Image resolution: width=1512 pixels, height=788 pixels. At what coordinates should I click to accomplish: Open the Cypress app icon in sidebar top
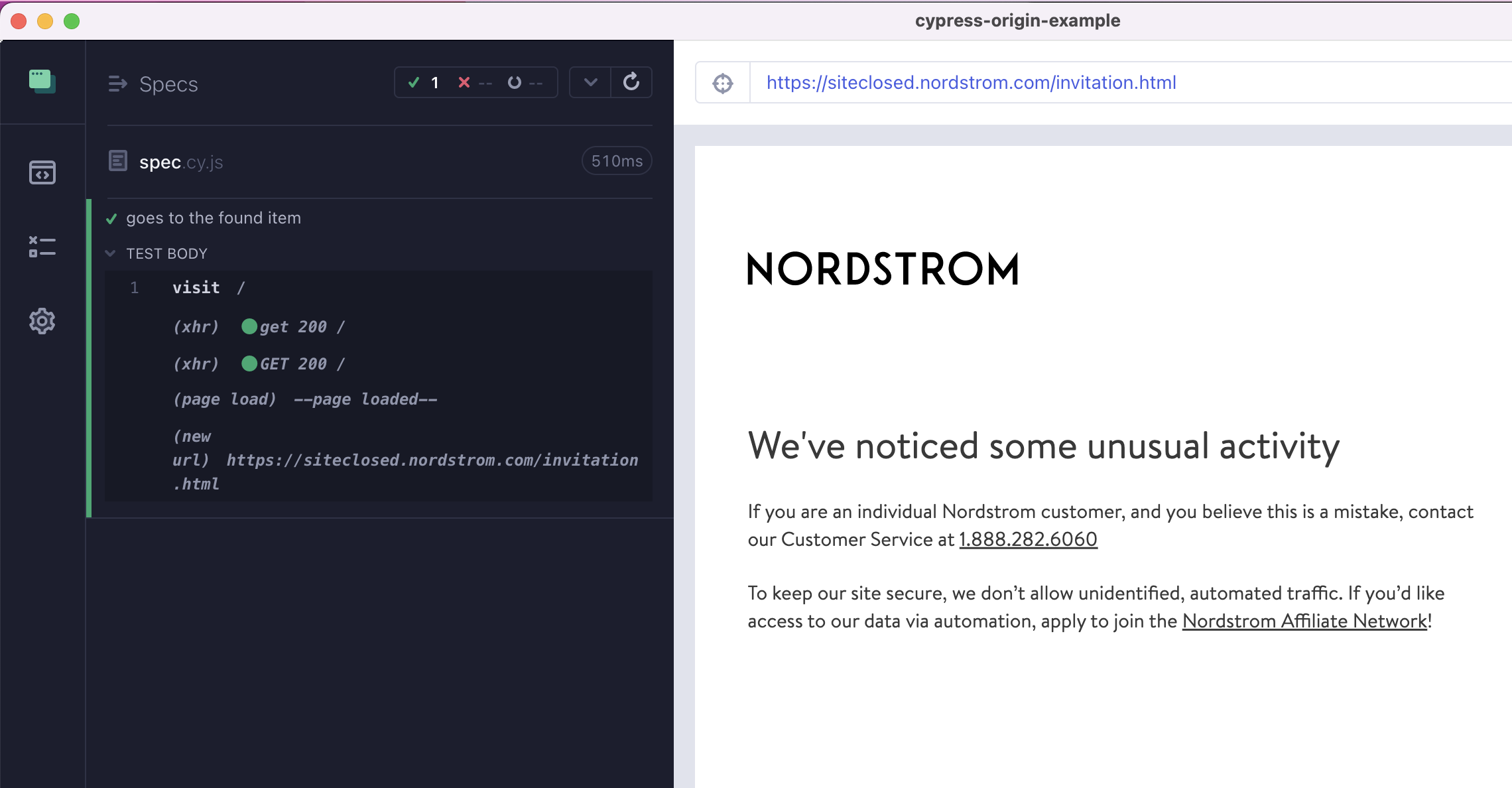click(42, 81)
